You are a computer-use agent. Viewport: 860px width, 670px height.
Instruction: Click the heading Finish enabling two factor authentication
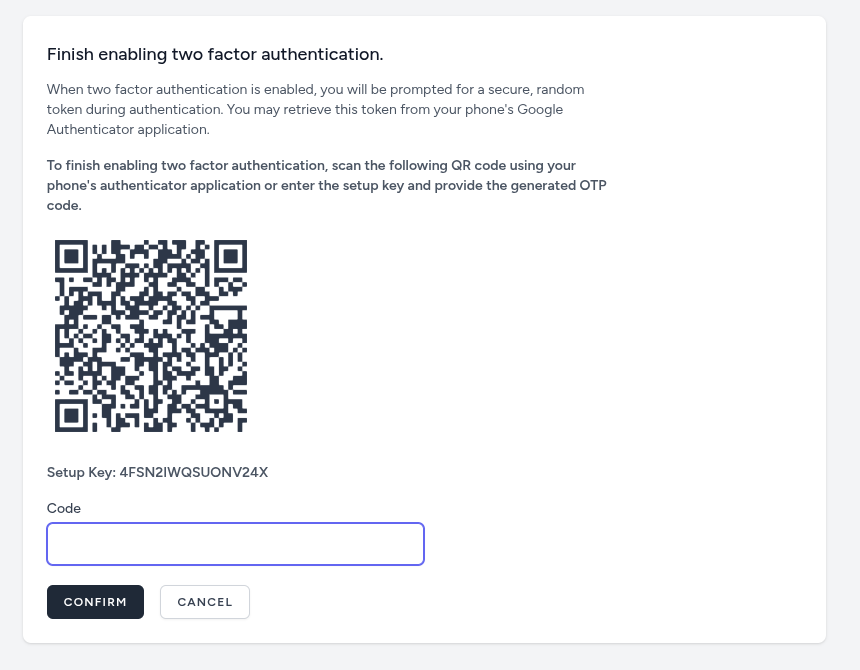coord(214,54)
